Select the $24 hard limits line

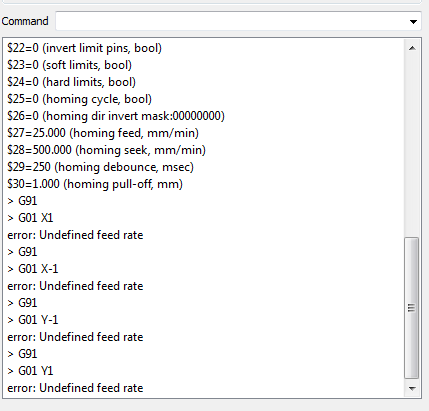point(71,82)
